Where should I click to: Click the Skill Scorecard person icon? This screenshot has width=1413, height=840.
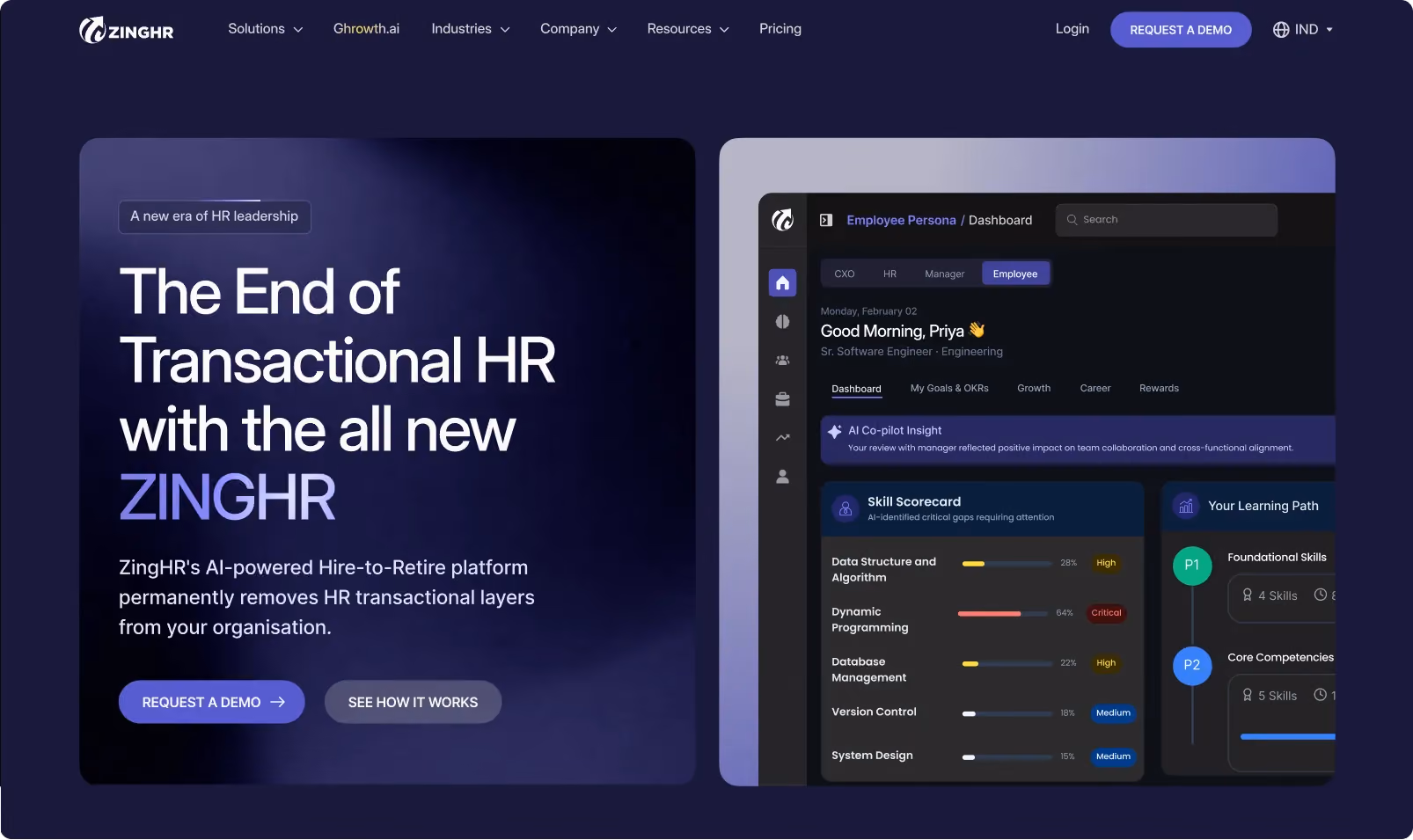point(846,508)
